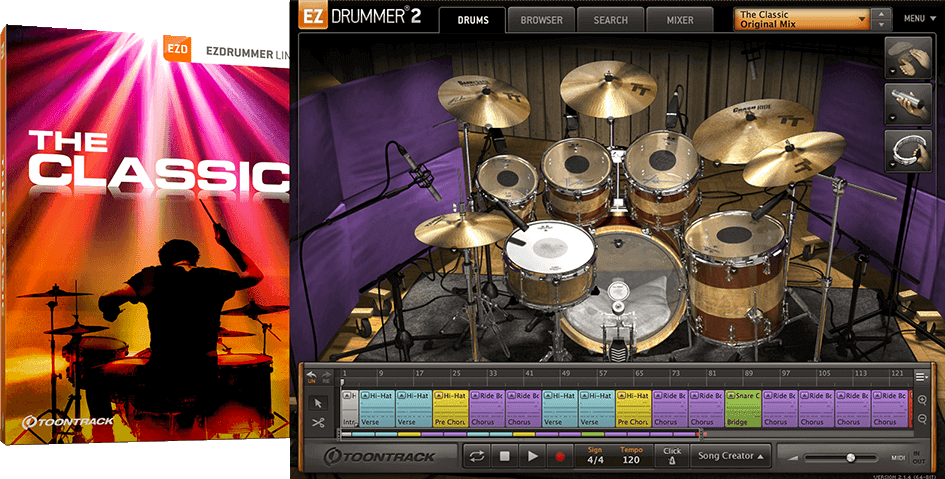
Task: Click the song overview bar below the track
Action: [523, 434]
